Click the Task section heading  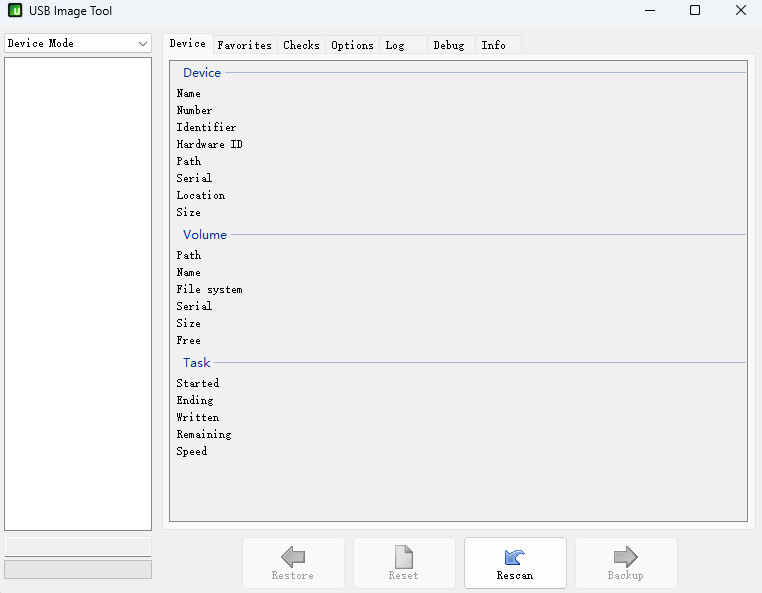coord(196,363)
